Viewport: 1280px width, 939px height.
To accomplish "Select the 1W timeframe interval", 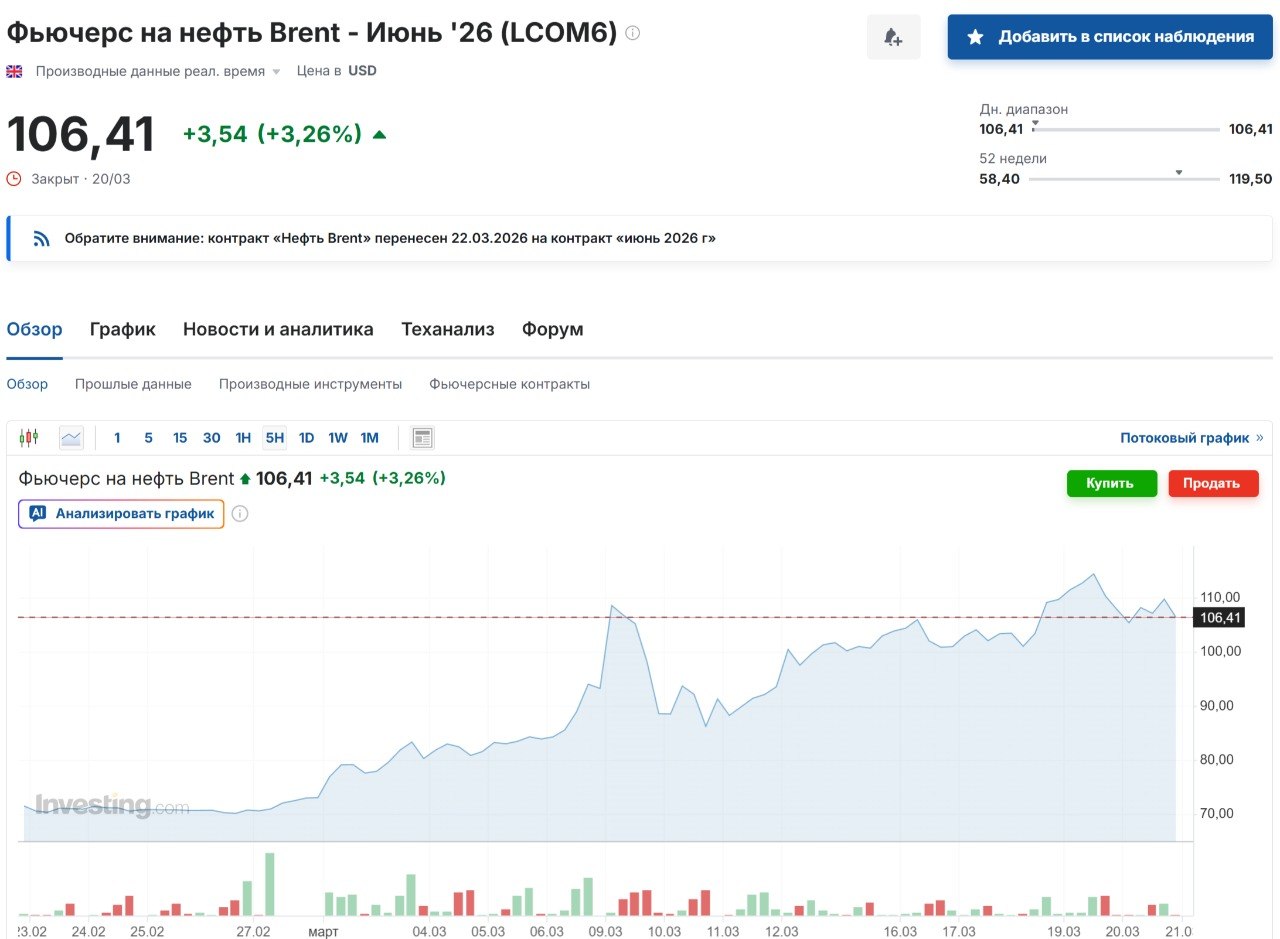I will point(338,437).
